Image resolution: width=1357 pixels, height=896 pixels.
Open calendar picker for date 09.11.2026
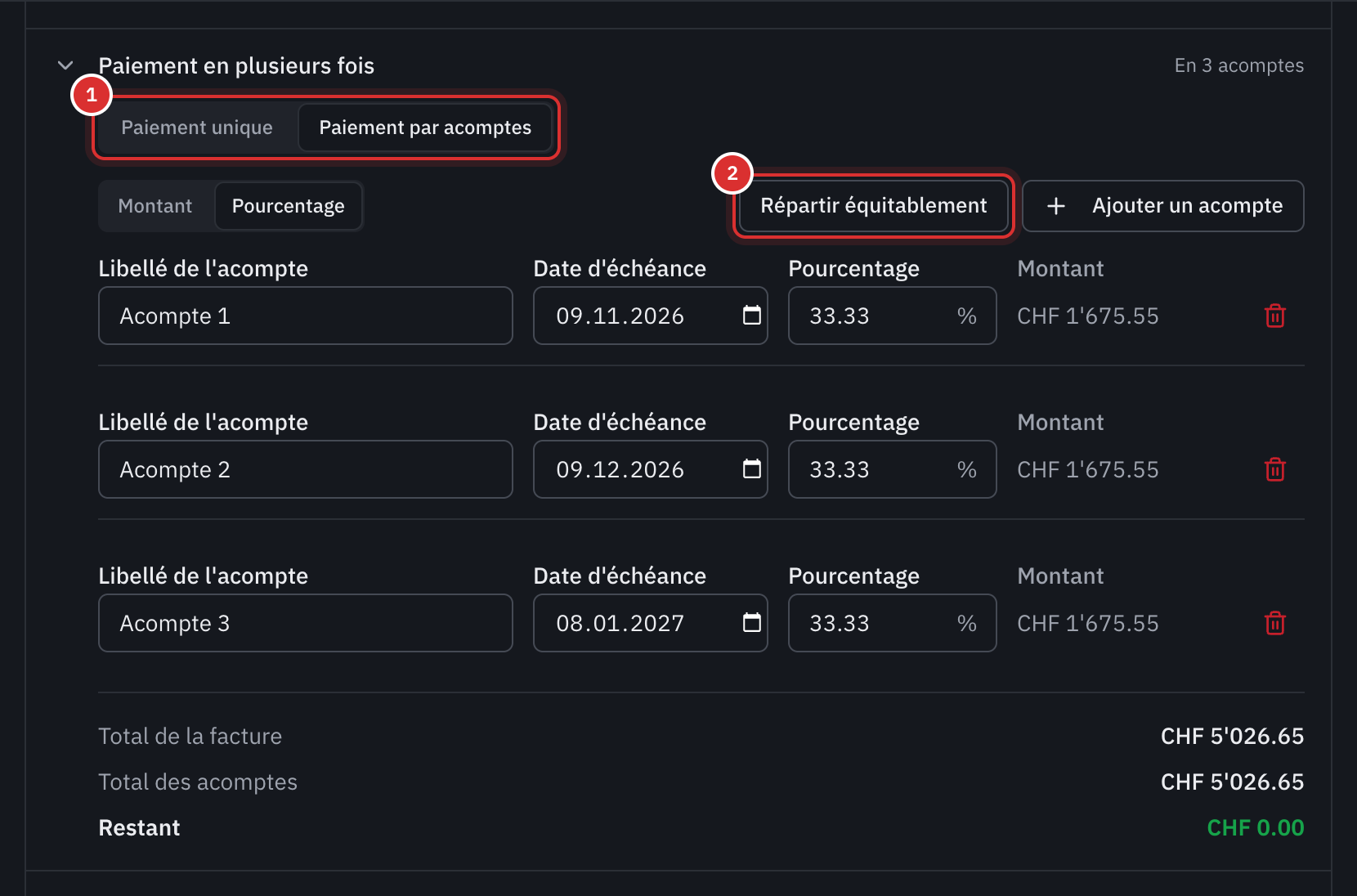pyautogui.click(x=751, y=316)
